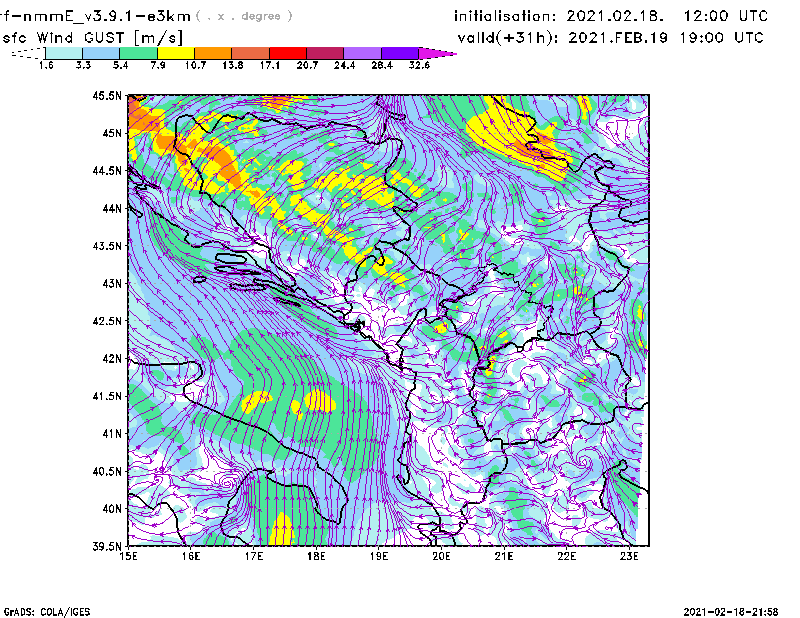
Task: Click the grey "( . x . degree )" text
Action: coord(244,16)
